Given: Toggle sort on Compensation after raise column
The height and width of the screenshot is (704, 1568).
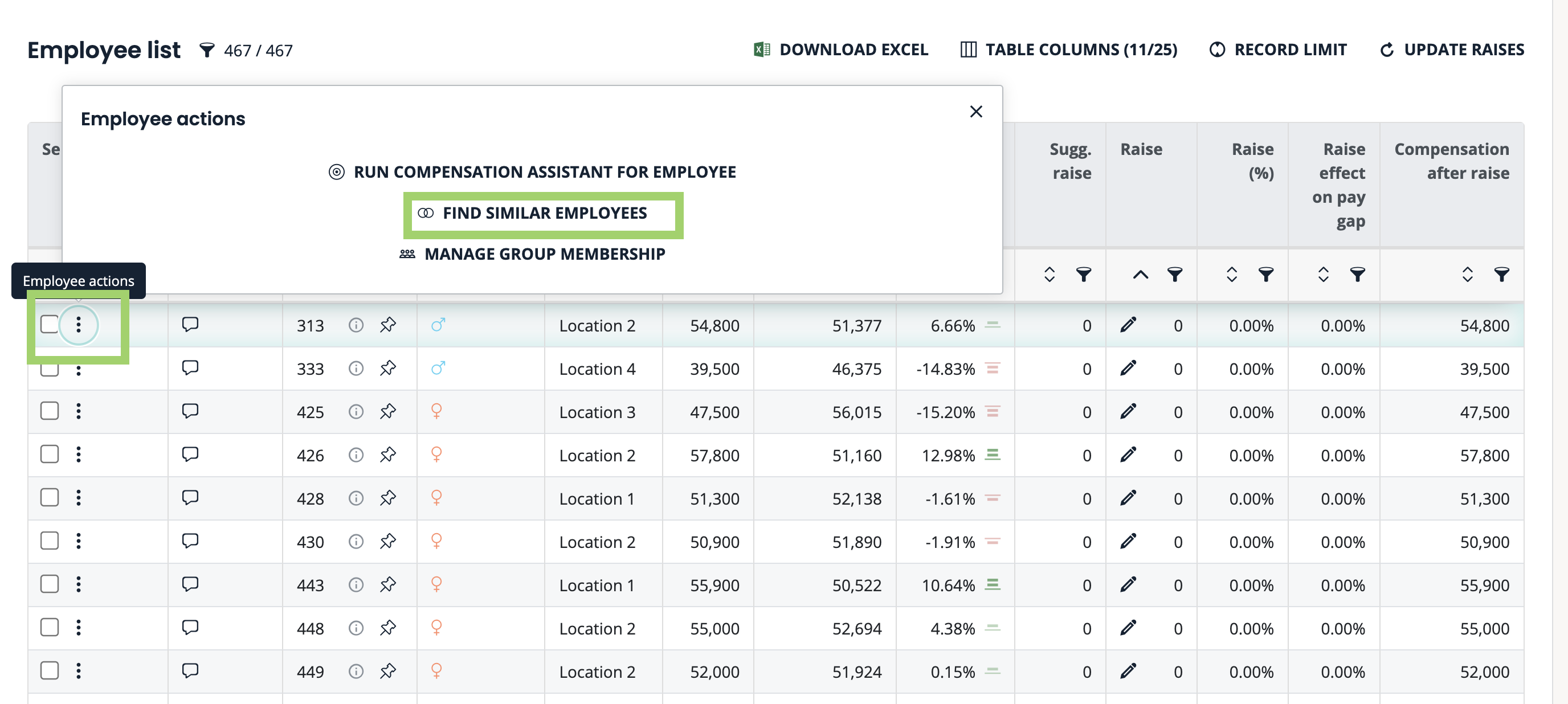Looking at the screenshot, I should pyautogui.click(x=1467, y=275).
